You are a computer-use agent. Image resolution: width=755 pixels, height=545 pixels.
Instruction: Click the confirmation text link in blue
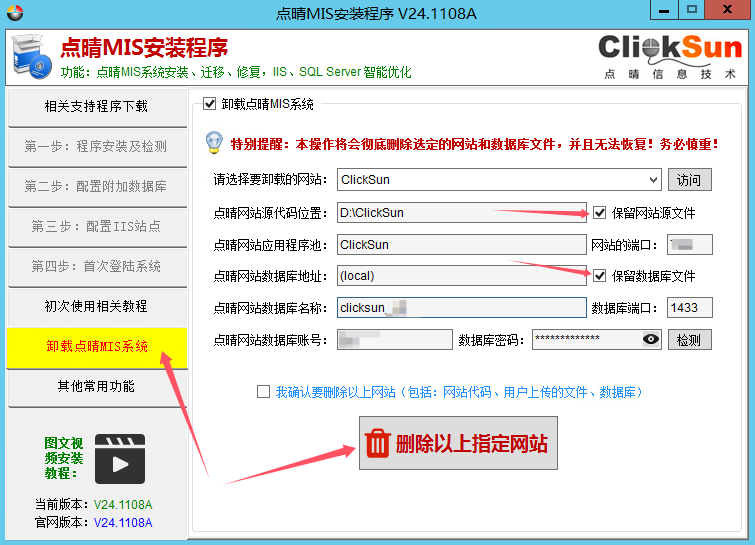pyautogui.click(x=459, y=392)
